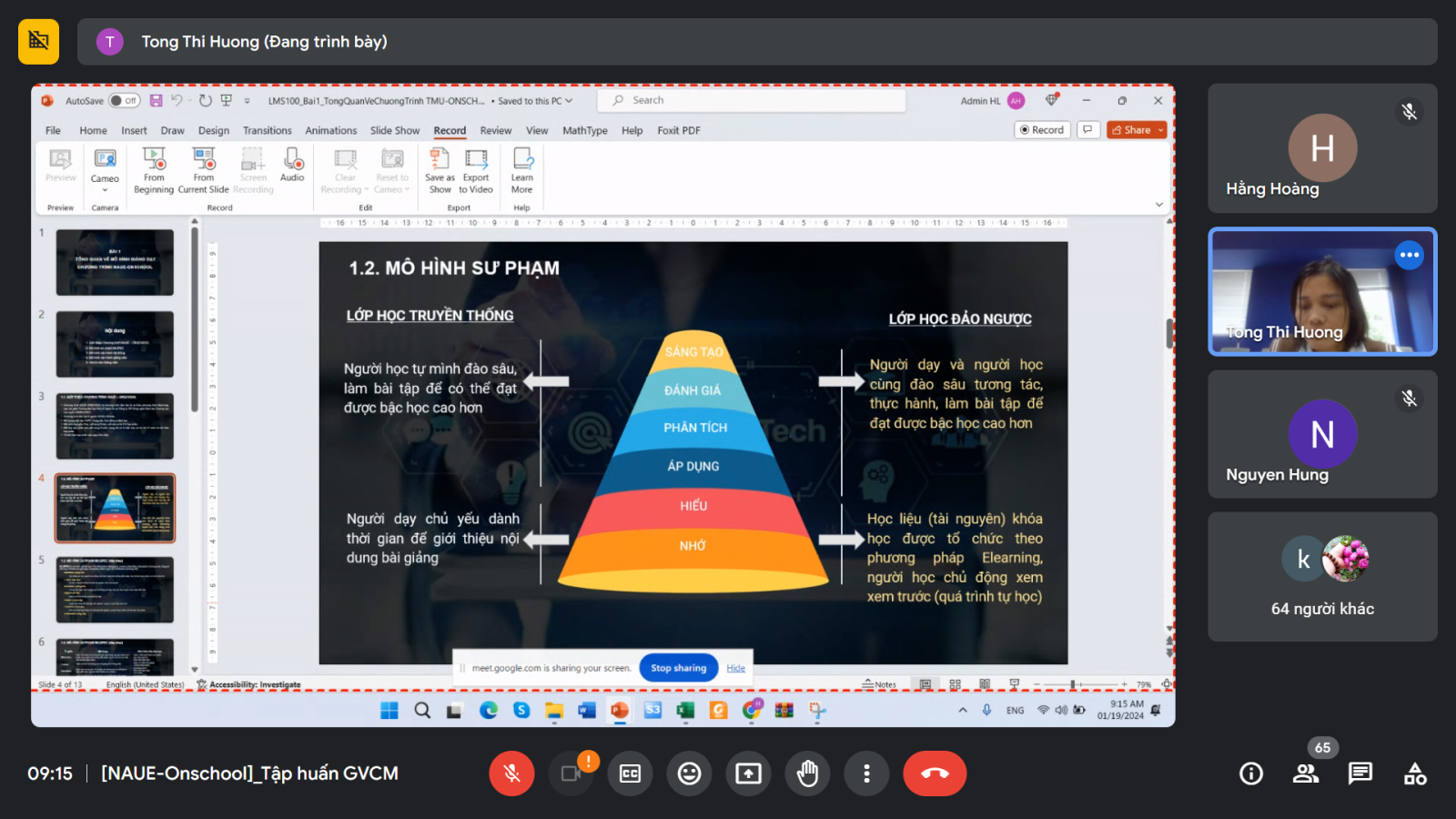
Task: Open emoji reactions in Meet
Action: tap(690, 773)
